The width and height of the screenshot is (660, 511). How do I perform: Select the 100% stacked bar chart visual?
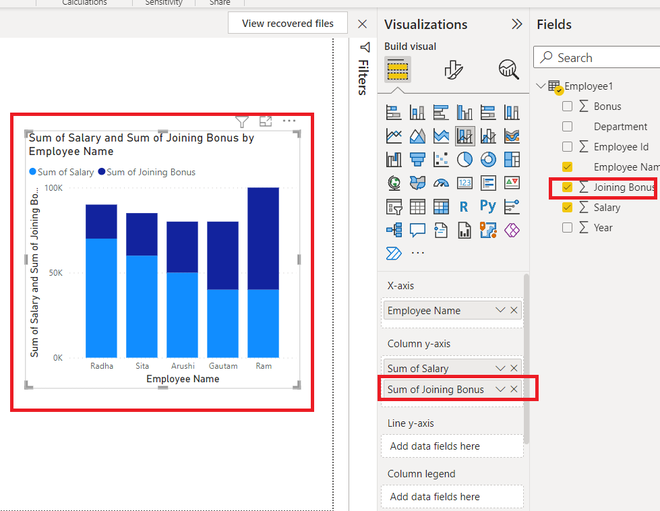click(488, 113)
